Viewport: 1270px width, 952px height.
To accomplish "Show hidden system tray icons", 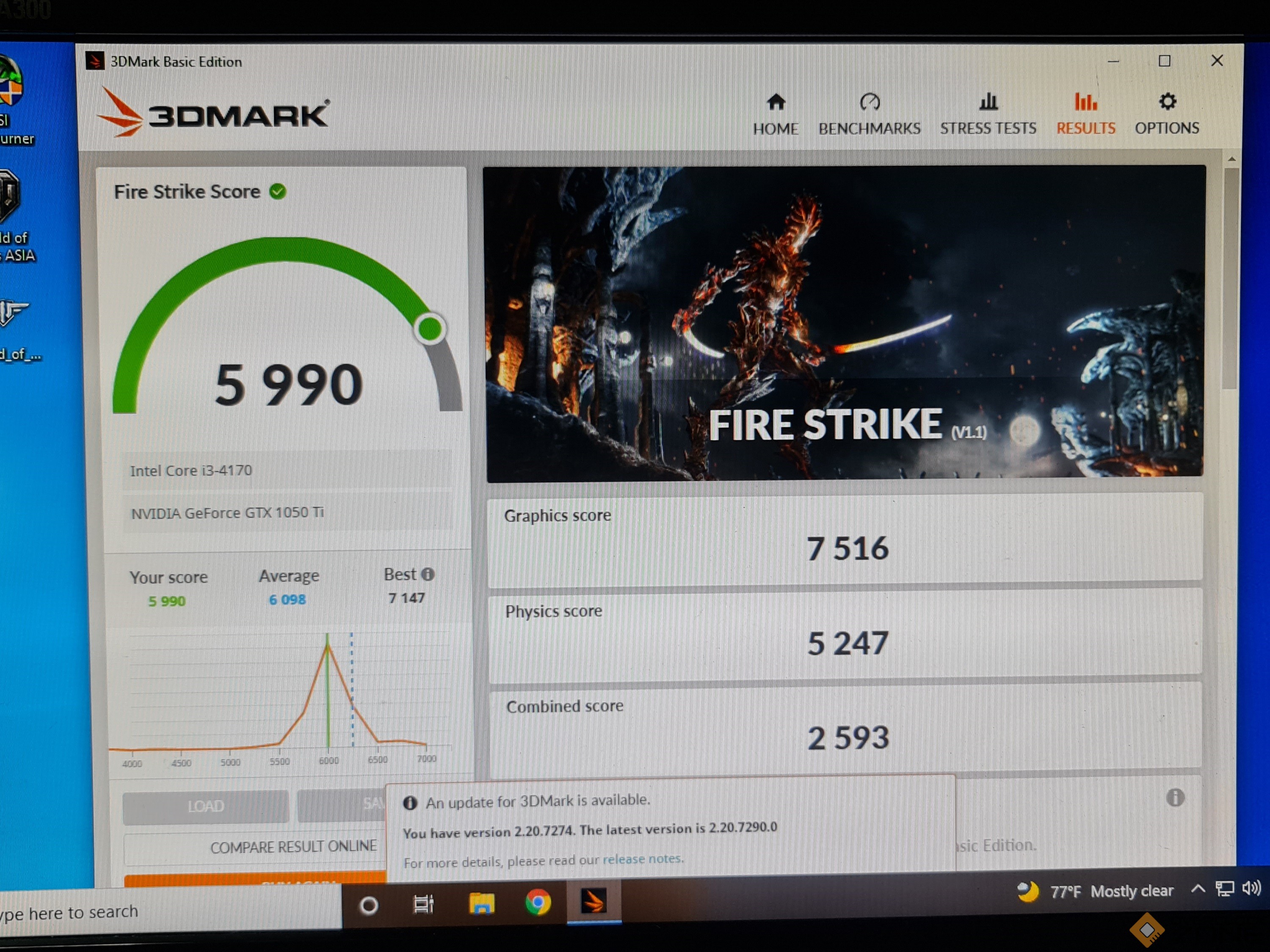I will pyautogui.click(x=1197, y=889).
